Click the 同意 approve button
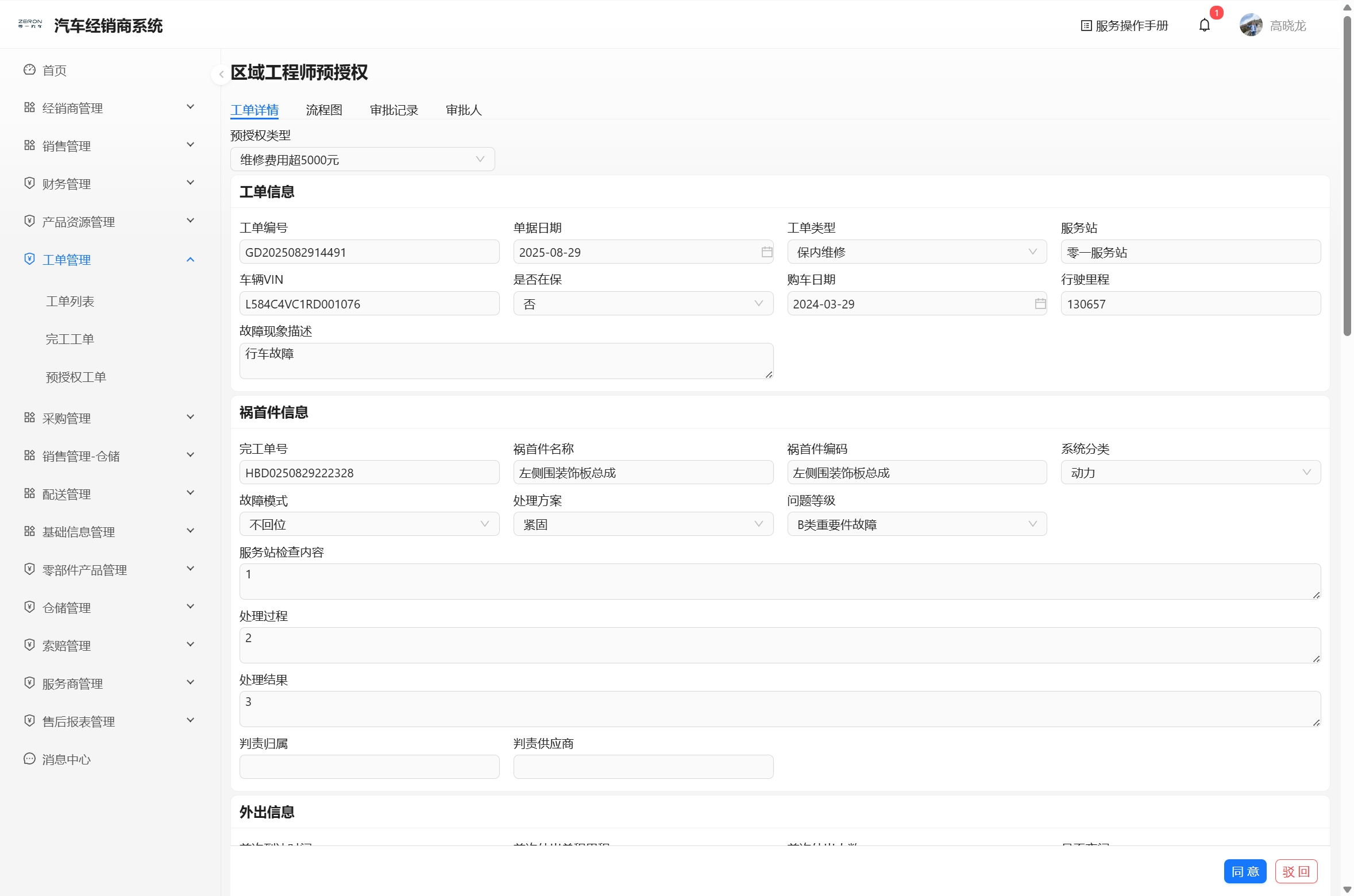1354x896 pixels. 1245,872
